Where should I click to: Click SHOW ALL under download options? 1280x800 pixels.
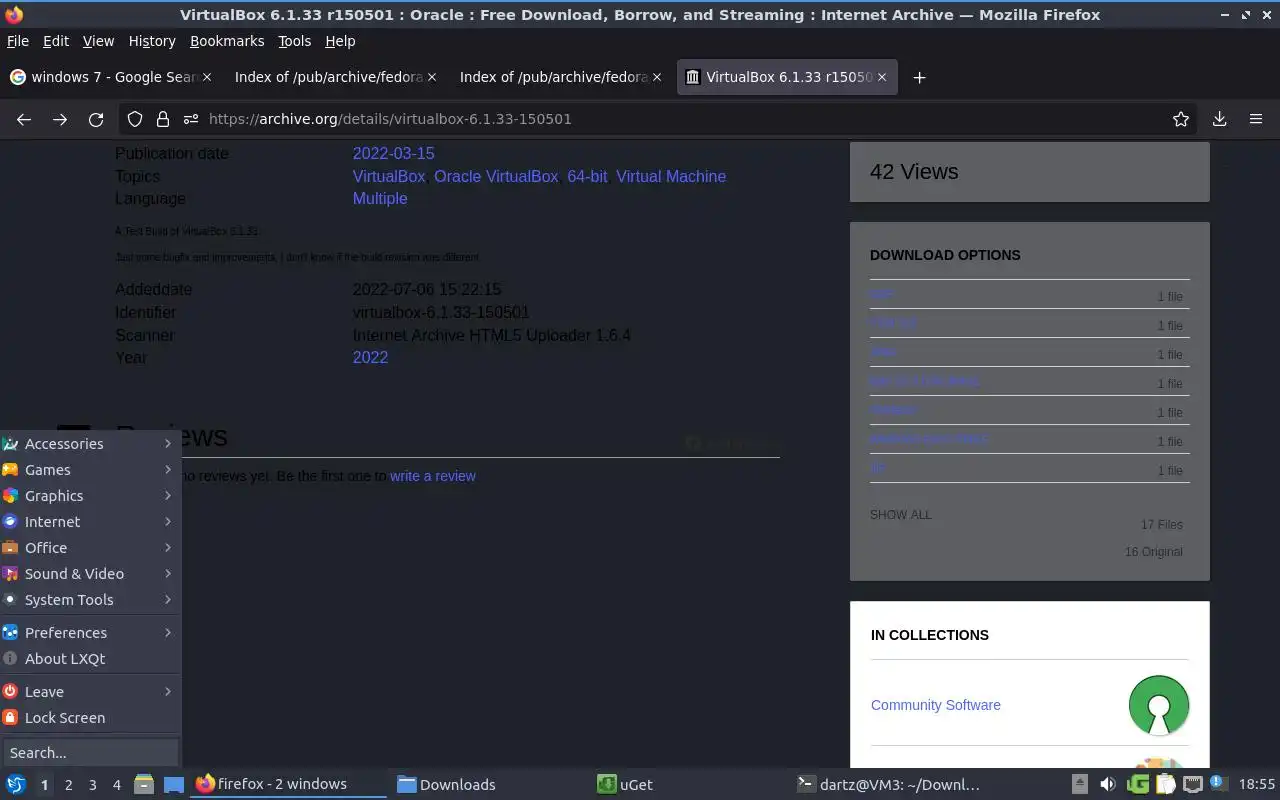901,515
